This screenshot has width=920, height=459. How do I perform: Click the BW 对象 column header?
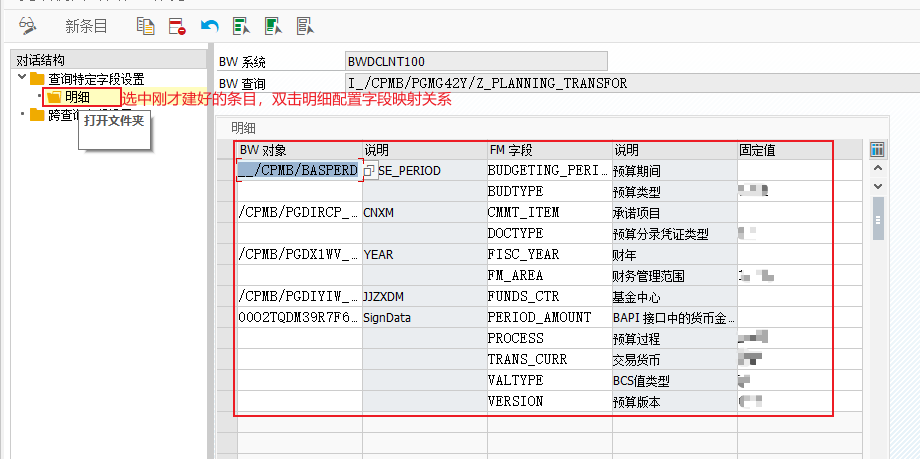[x=300, y=150]
